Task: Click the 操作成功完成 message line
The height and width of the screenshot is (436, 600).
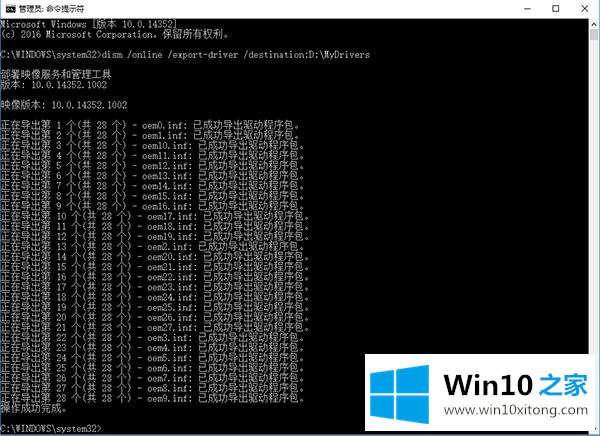Action: click(34, 408)
